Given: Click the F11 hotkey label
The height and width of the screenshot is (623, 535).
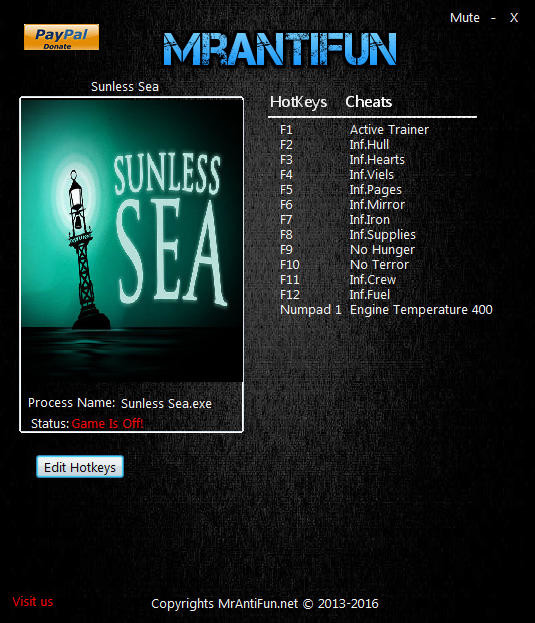Looking at the screenshot, I should tap(290, 280).
